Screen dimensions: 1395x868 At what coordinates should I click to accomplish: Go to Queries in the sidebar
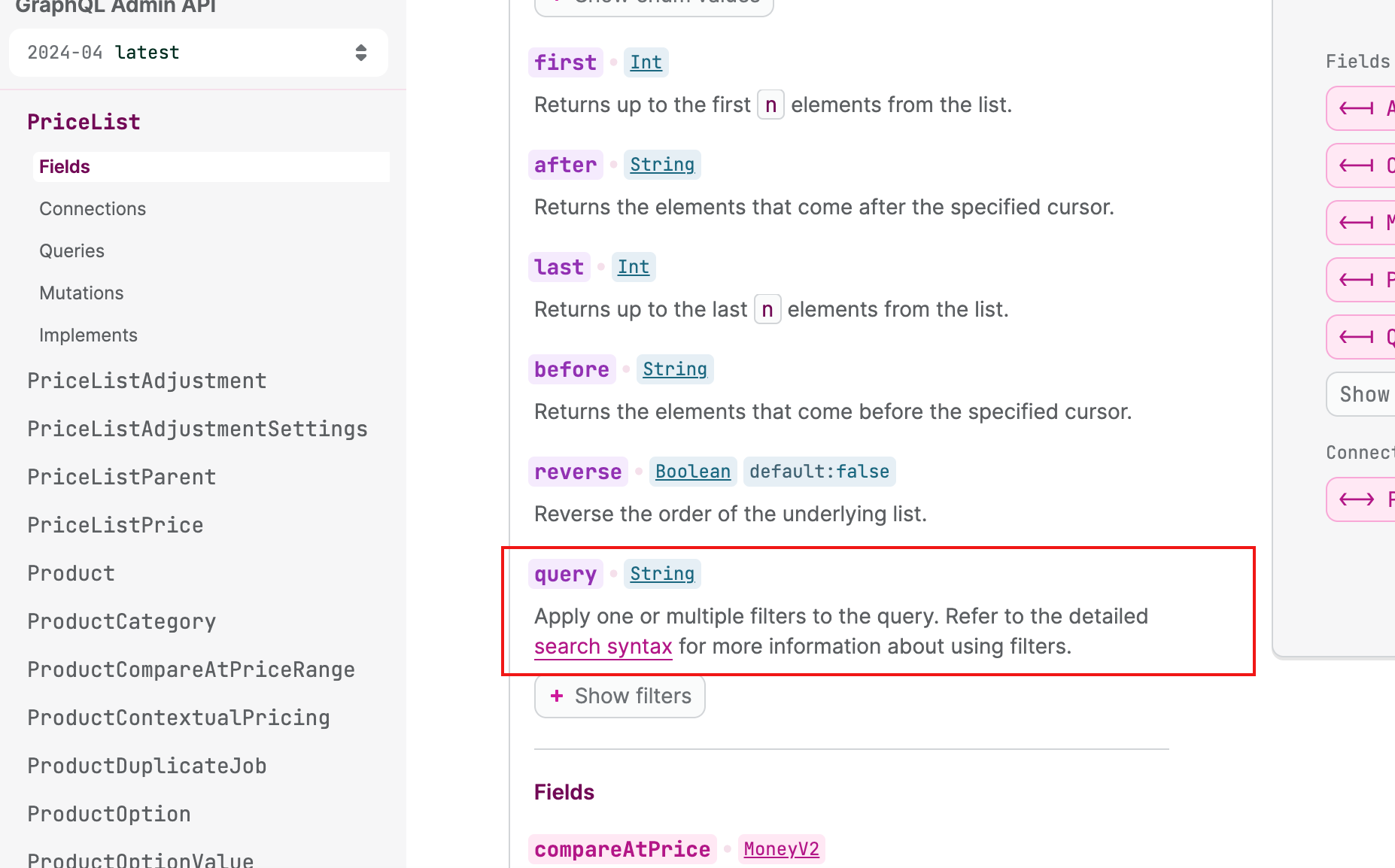click(x=71, y=250)
